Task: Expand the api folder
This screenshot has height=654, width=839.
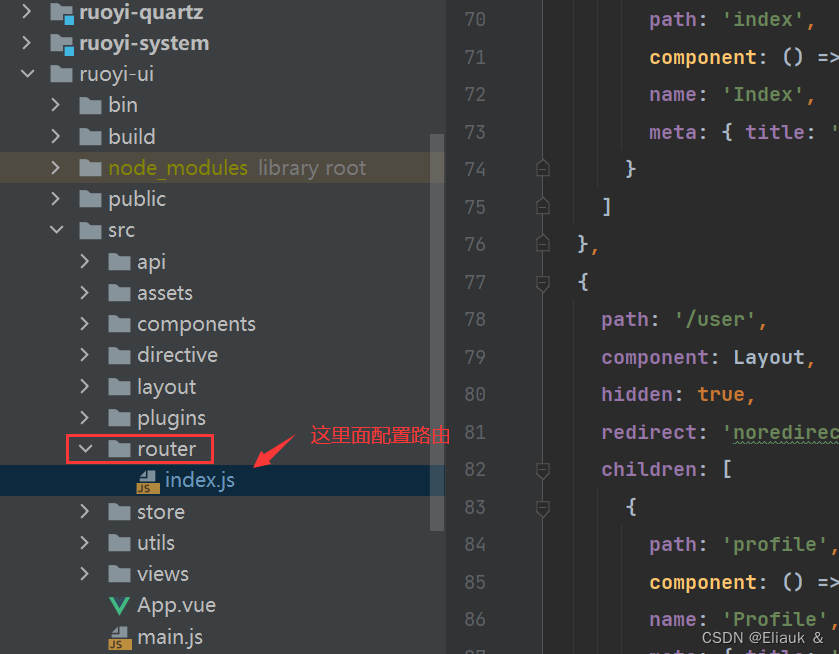Action: coord(84,261)
